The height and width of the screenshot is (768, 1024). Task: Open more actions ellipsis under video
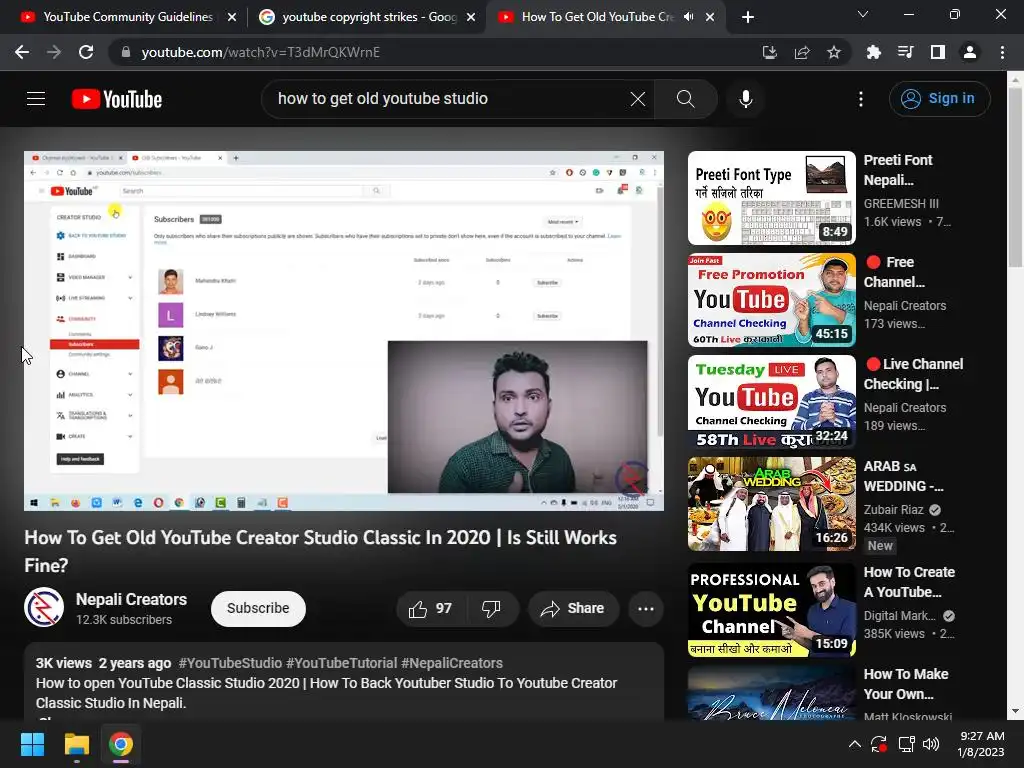click(x=646, y=609)
